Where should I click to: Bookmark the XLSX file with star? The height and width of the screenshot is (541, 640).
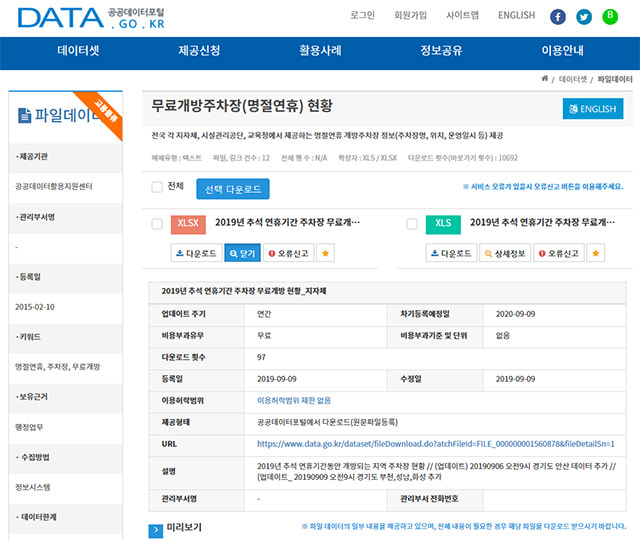[x=326, y=254]
